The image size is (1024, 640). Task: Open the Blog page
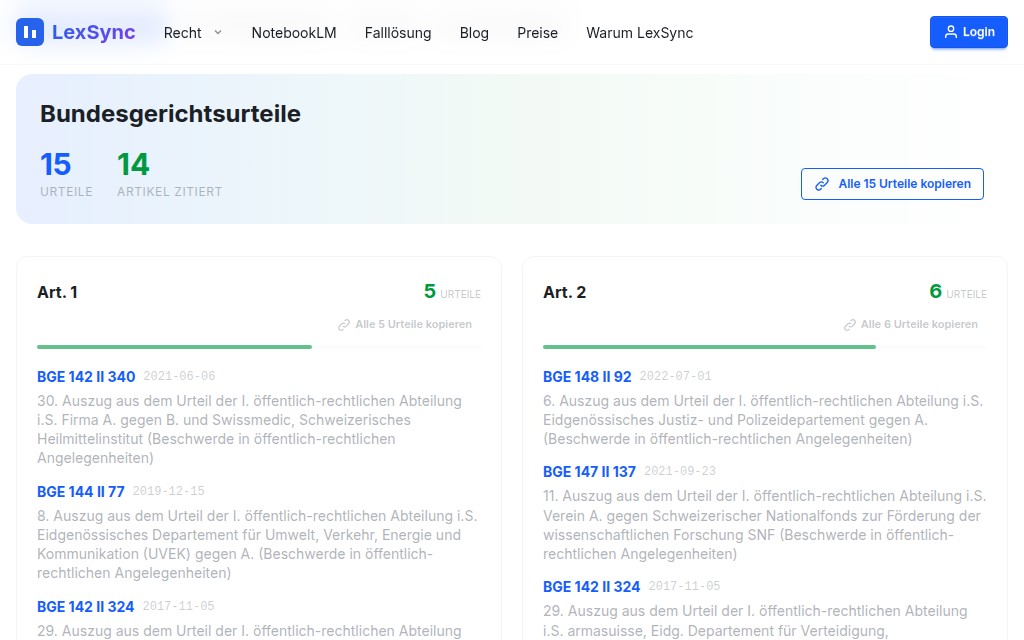tap(474, 33)
